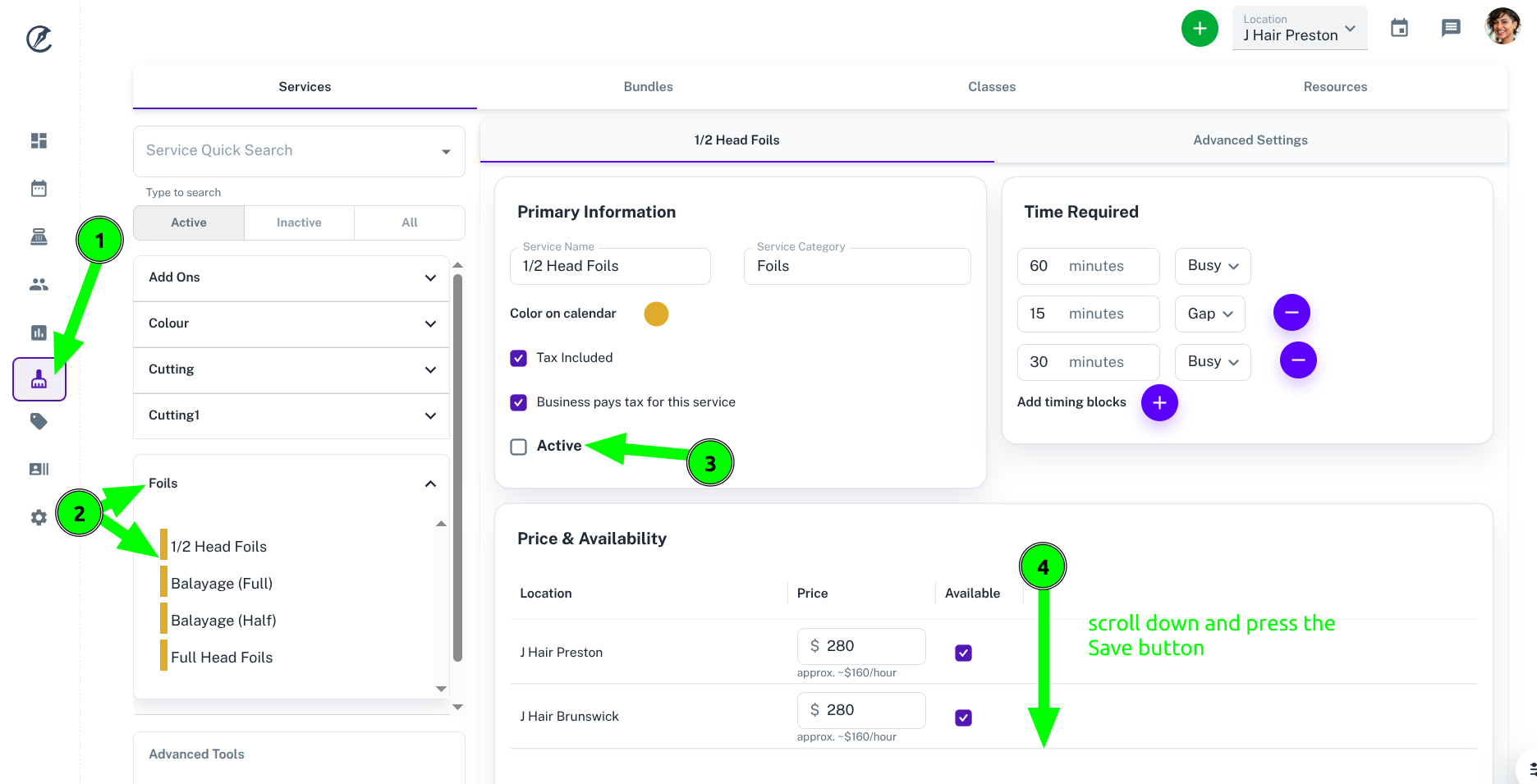This screenshot has height=784, width=1537.
Task: Remove the 15 minutes Gap timing block
Action: (1292, 313)
